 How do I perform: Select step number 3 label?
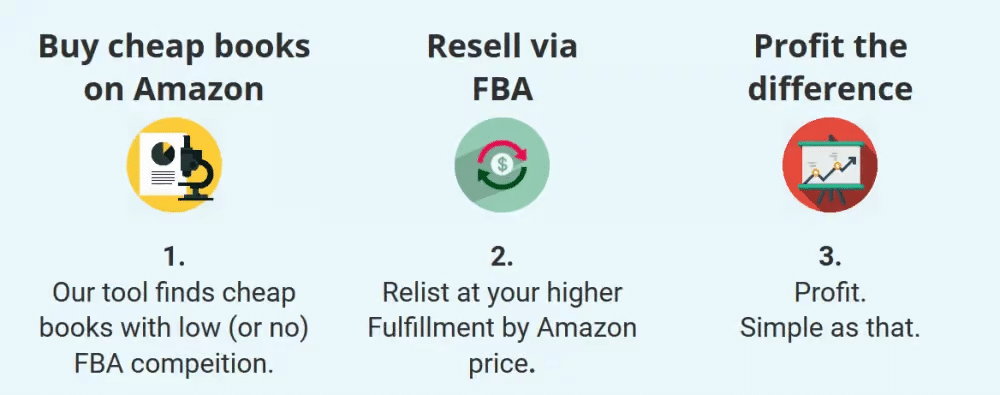pos(830,257)
